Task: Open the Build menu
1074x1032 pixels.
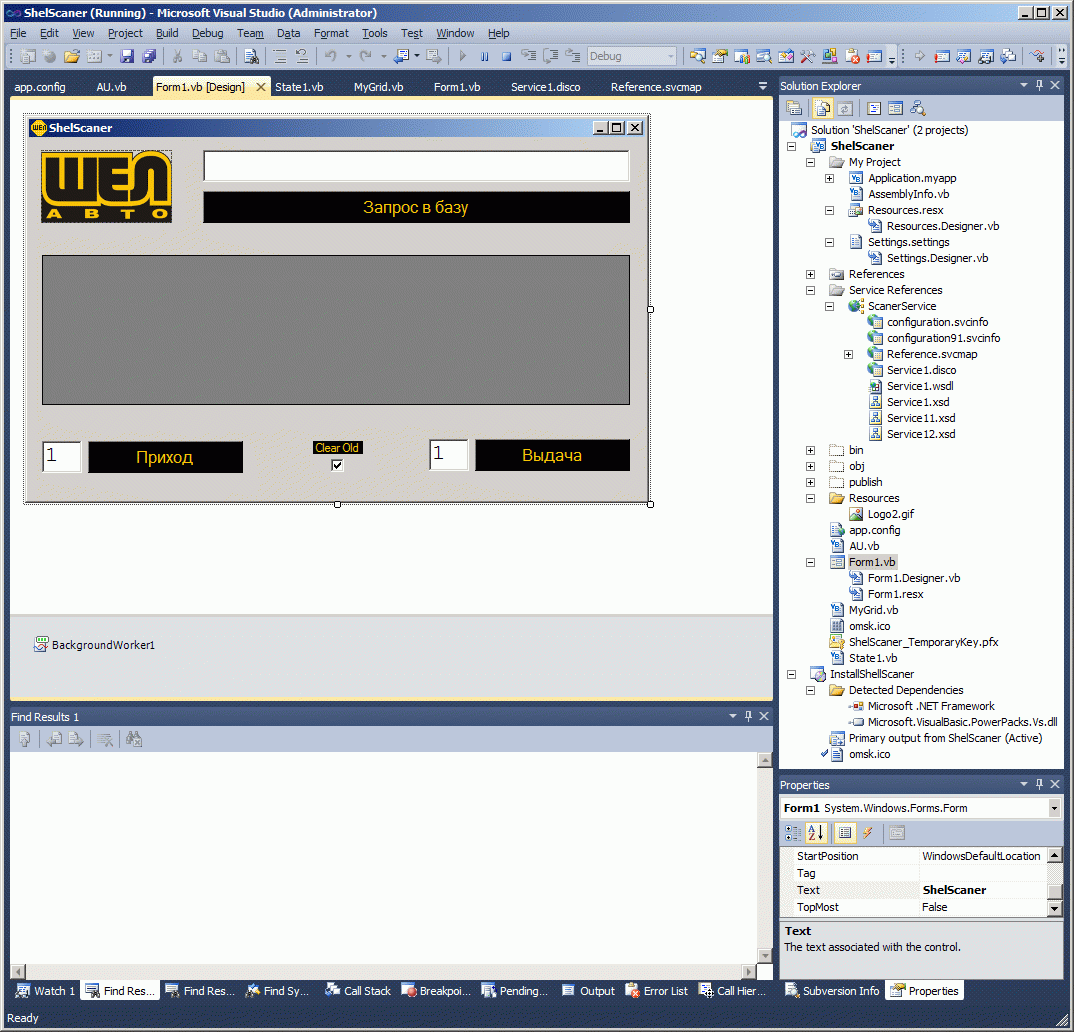Action: 166,33
